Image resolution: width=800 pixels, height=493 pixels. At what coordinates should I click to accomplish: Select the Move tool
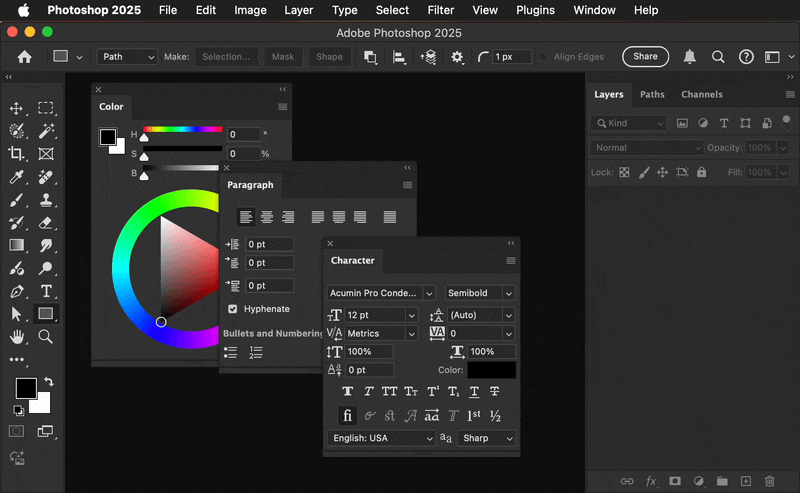point(16,108)
